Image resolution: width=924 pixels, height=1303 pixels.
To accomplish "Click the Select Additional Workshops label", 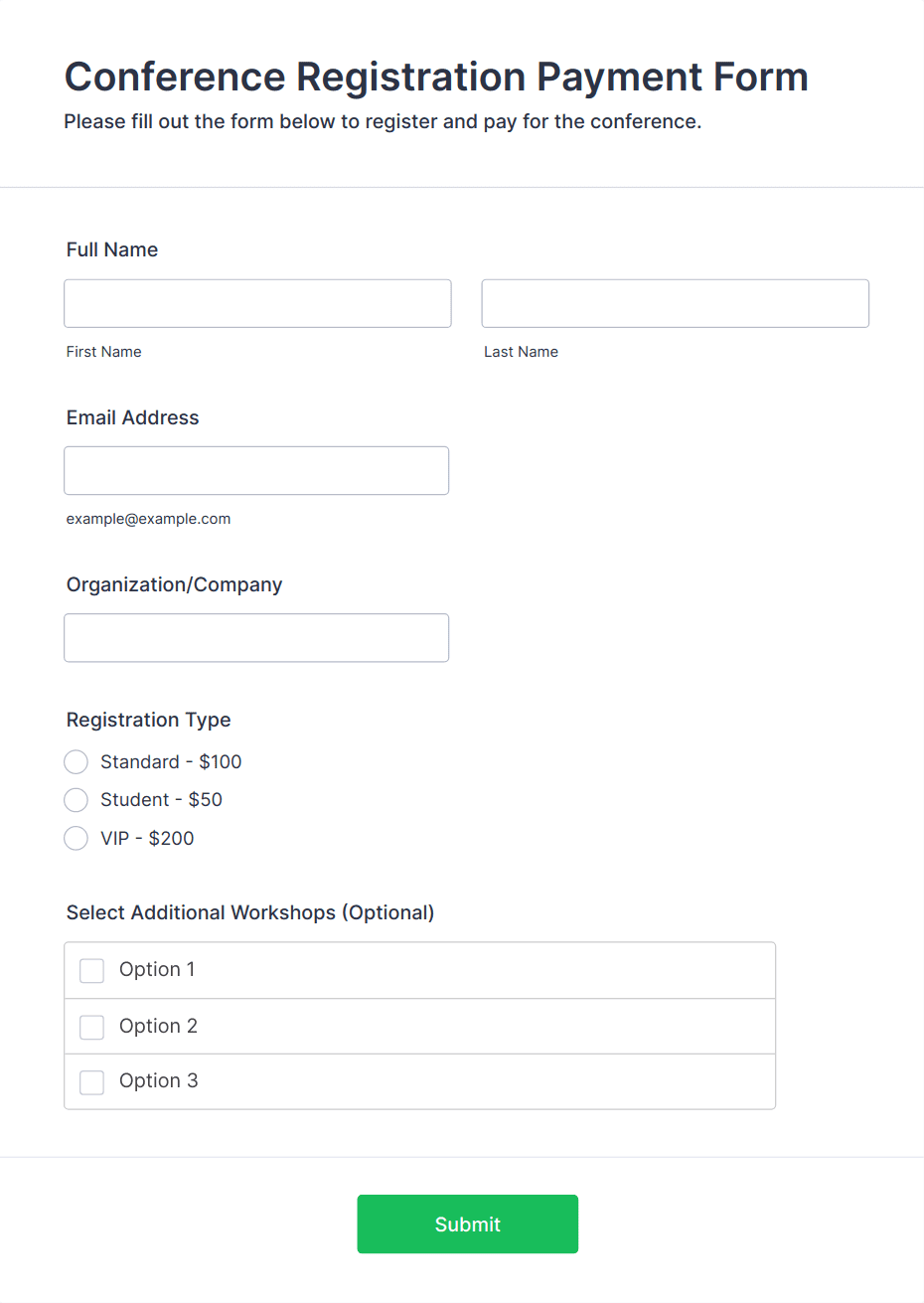I will pyautogui.click(x=249, y=912).
